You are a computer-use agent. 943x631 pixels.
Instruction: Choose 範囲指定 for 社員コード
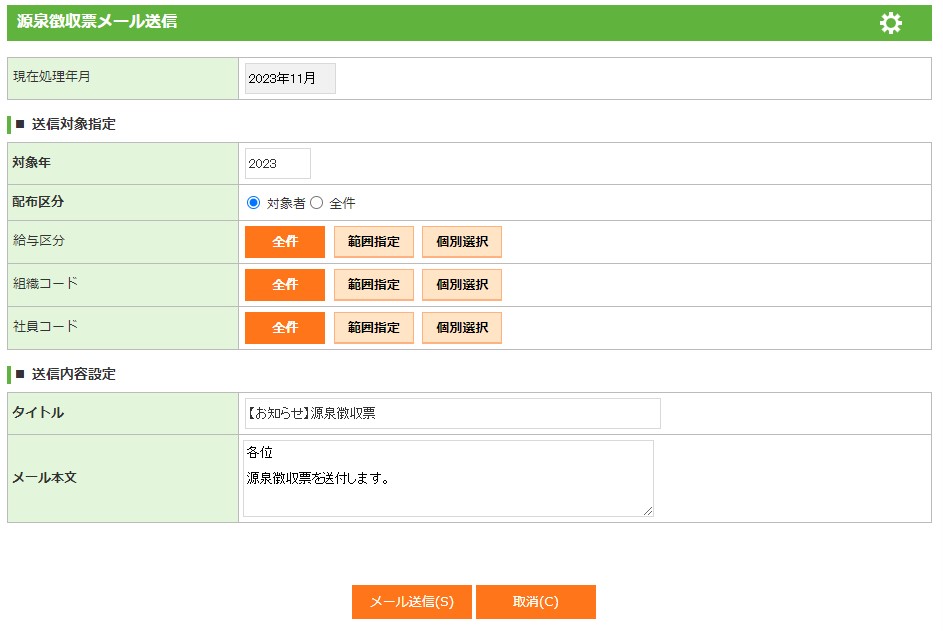pyautogui.click(x=373, y=328)
